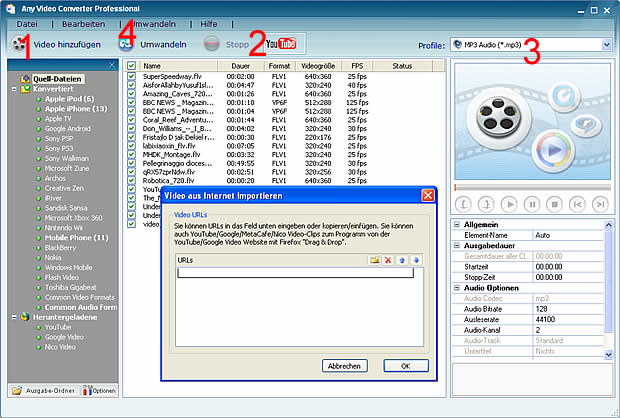Screen dimensions: 620x418
Task: Click the Stop button in preview controls
Action: [554, 204]
